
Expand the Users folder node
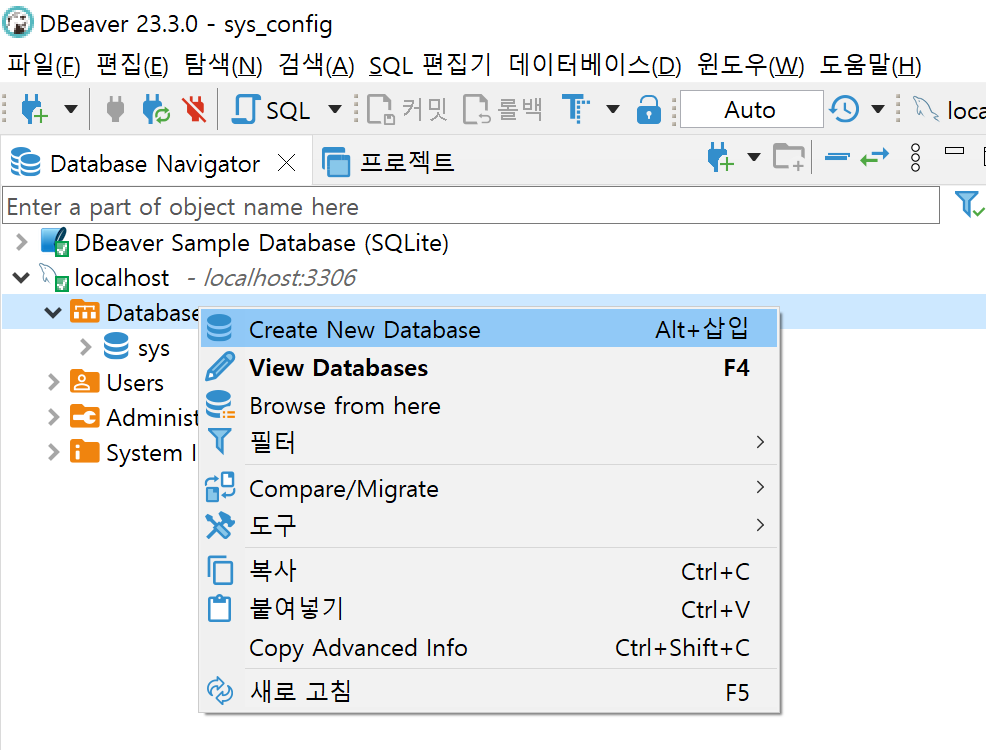click(54, 382)
